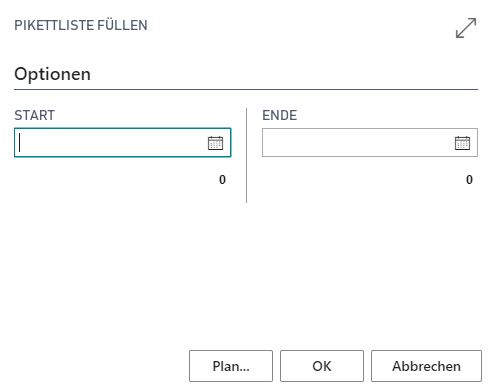
Task: Click the 0 value below START
Action: [x=222, y=180]
